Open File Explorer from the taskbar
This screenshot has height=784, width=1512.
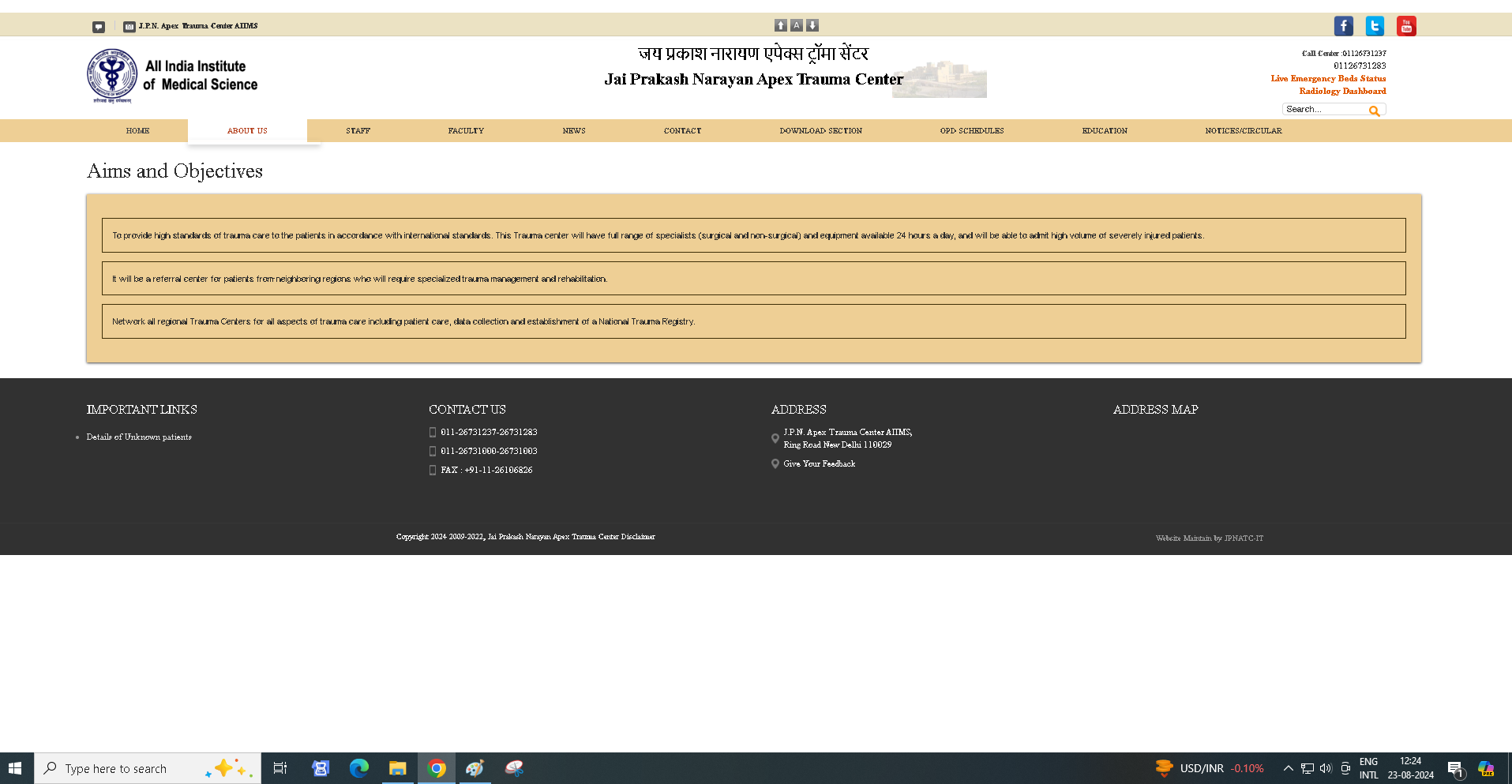(x=397, y=768)
